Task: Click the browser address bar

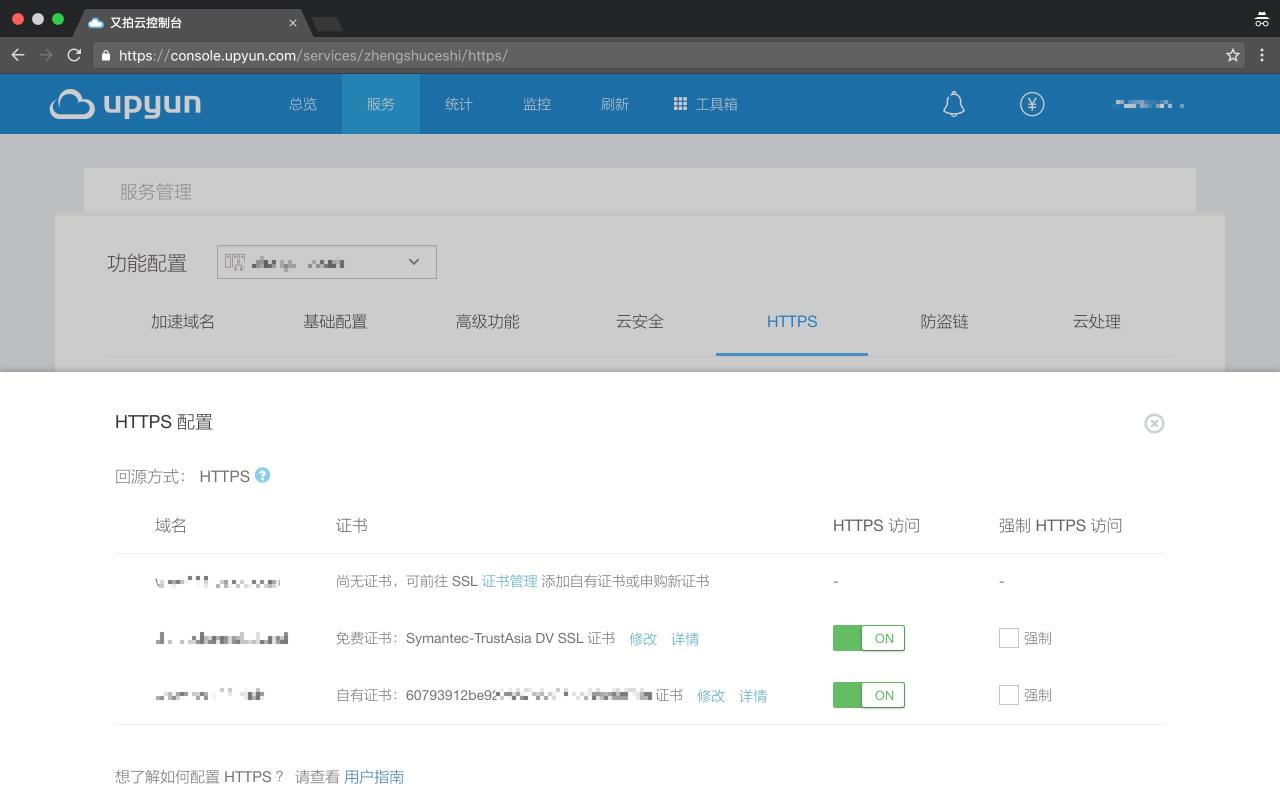Action: [670, 55]
